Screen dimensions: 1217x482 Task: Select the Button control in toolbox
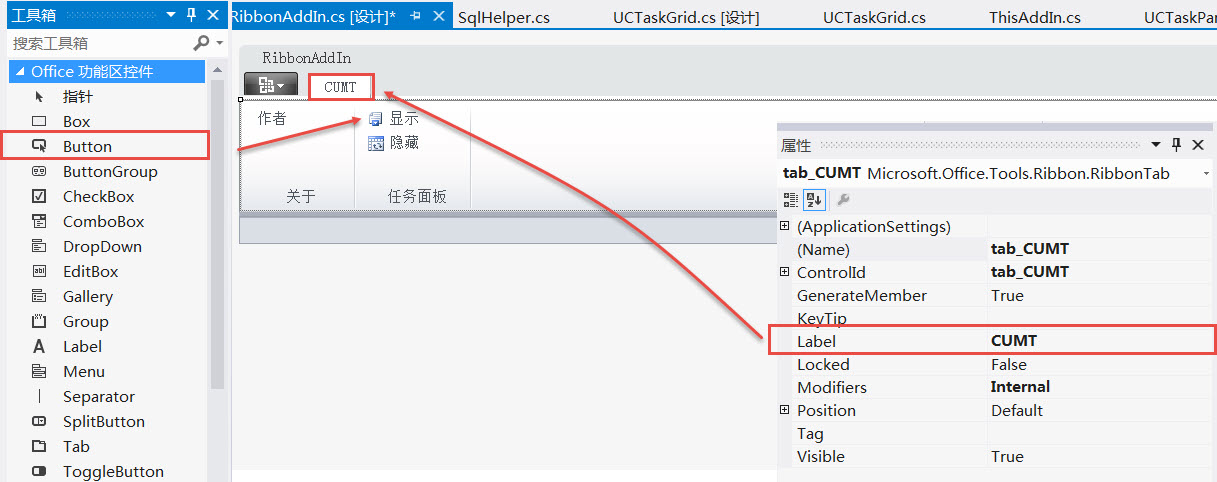[x=88, y=146]
